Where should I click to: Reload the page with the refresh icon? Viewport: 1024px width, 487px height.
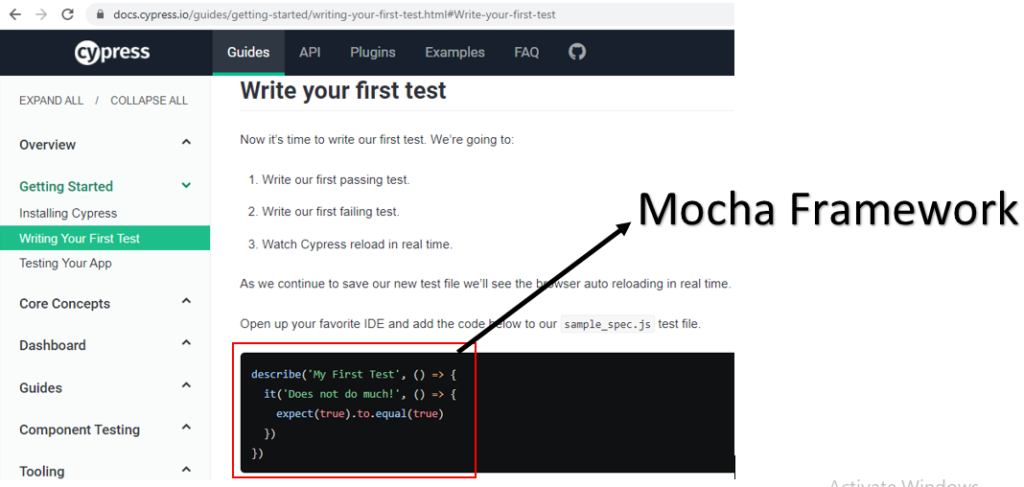(x=67, y=14)
